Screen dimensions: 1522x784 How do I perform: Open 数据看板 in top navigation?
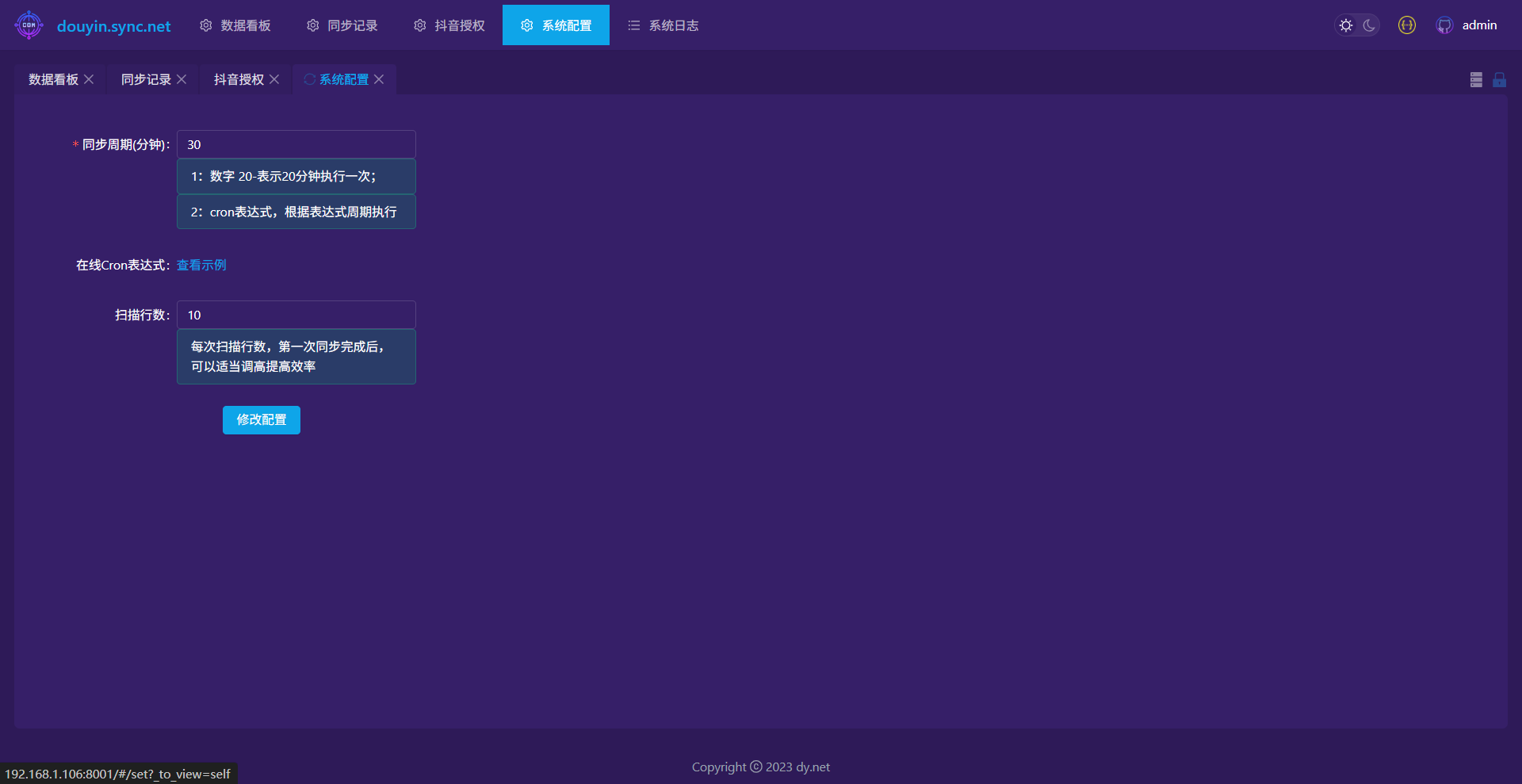pyautogui.click(x=235, y=25)
